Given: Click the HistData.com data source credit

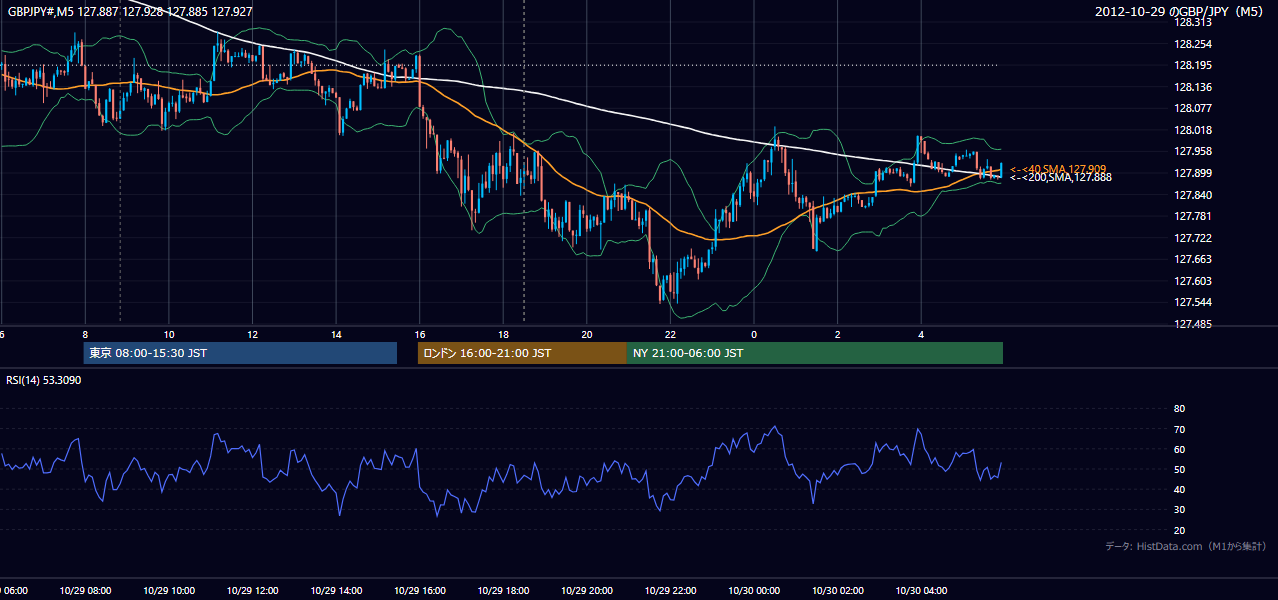Looking at the screenshot, I should tap(1185, 546).
